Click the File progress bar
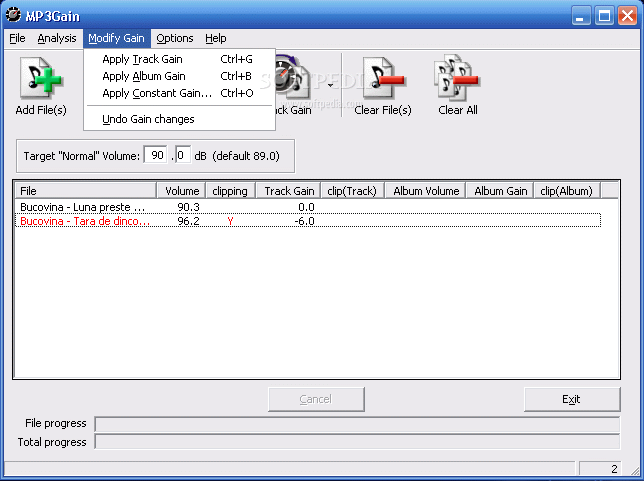 coord(357,424)
